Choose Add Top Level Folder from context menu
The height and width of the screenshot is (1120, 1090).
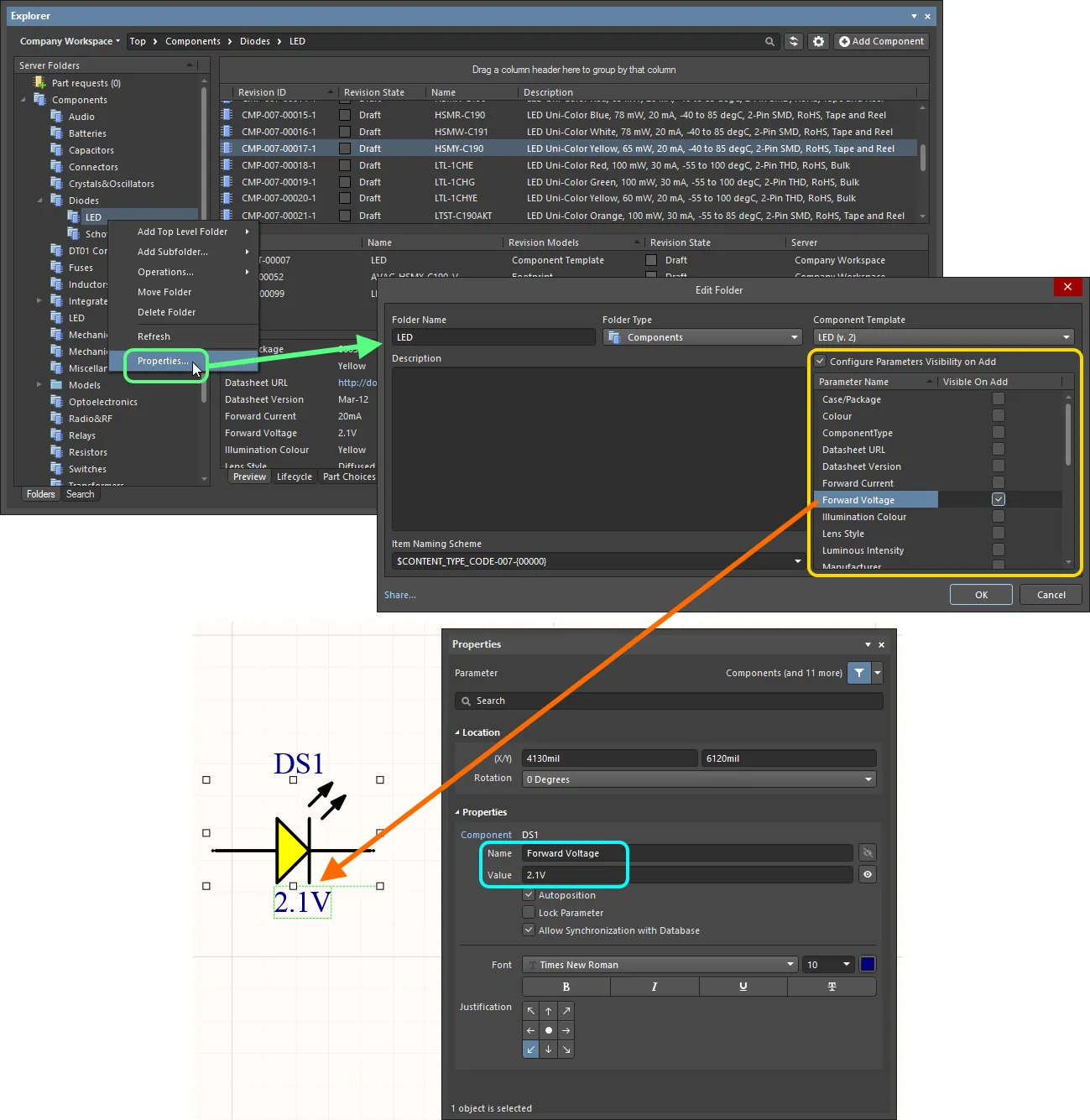click(183, 232)
